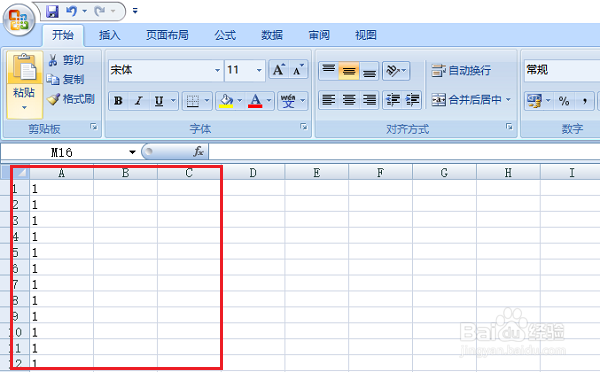The image size is (600, 372).
Task: Set bottom vertical alignment
Action: pos(369,70)
